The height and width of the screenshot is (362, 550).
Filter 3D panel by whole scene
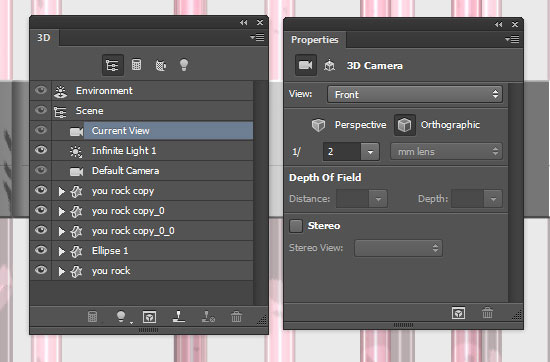point(113,65)
